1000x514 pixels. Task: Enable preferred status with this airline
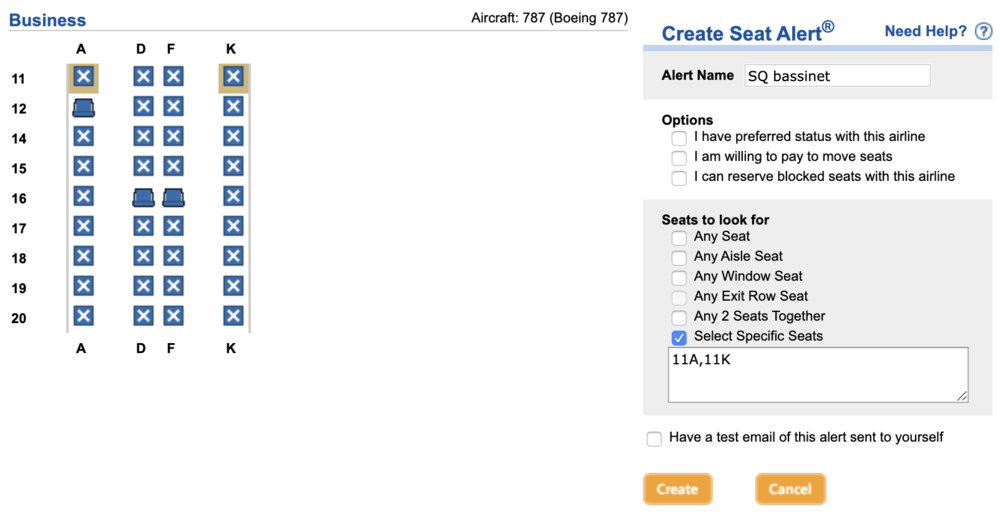[x=679, y=138]
